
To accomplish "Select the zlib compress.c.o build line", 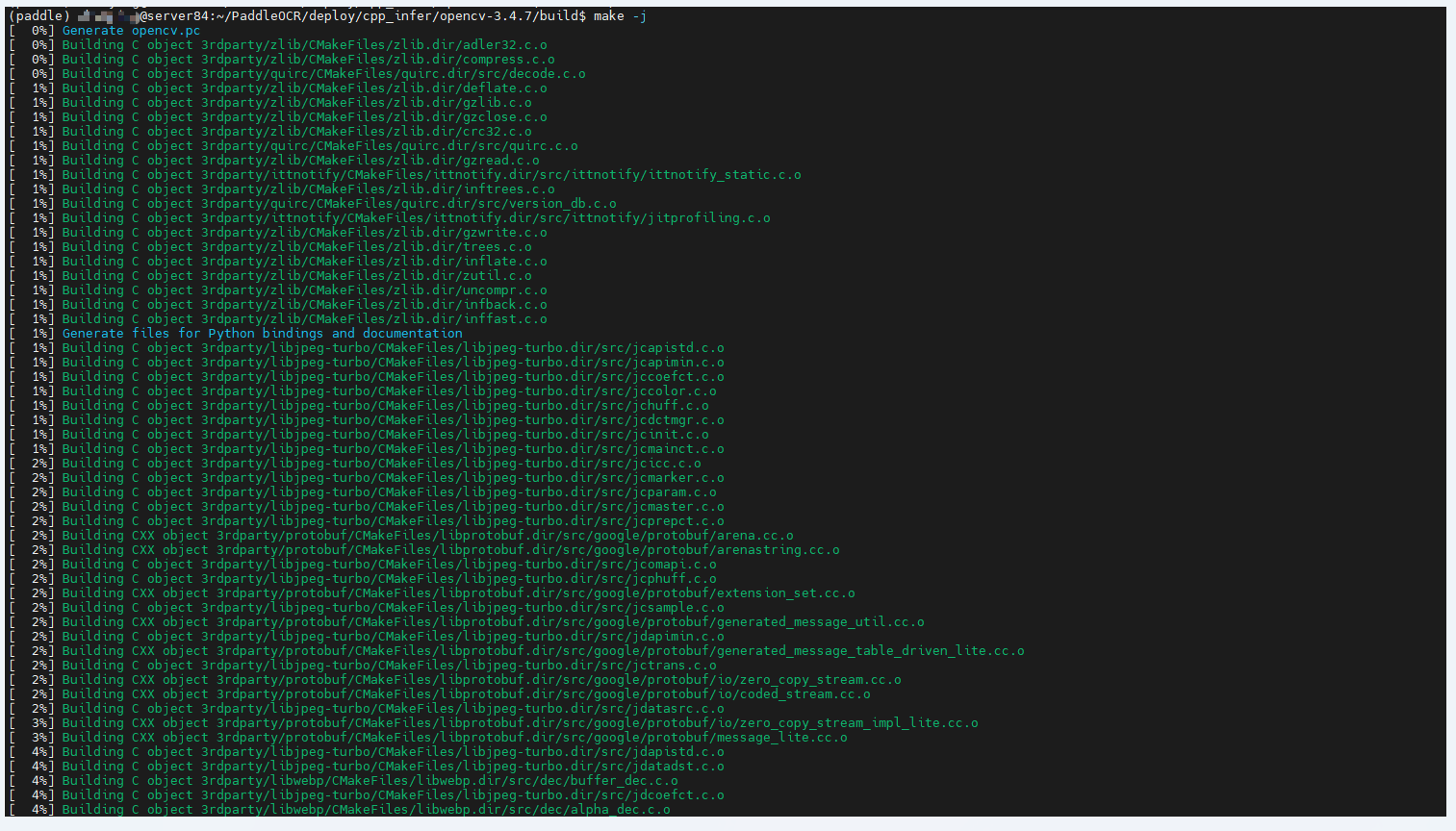I will point(282,60).
